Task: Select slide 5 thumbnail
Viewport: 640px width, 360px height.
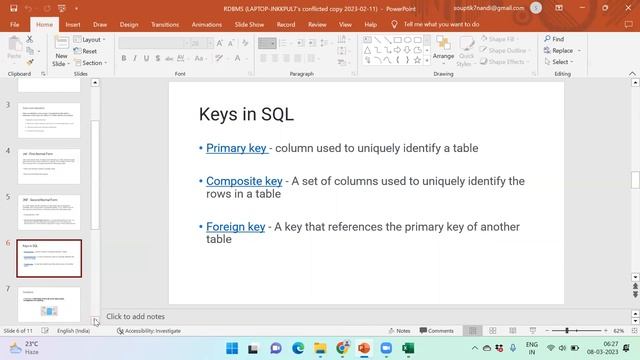Action: tap(49, 212)
